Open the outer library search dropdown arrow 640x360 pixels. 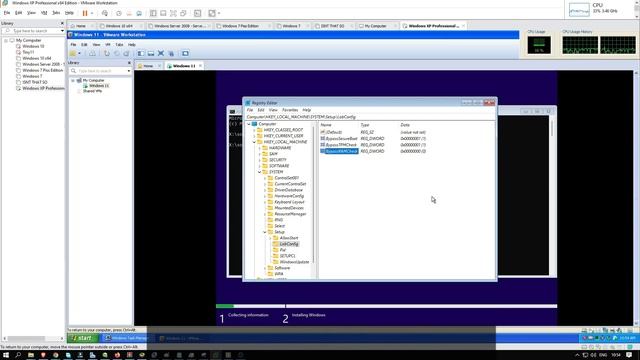tap(62, 31)
